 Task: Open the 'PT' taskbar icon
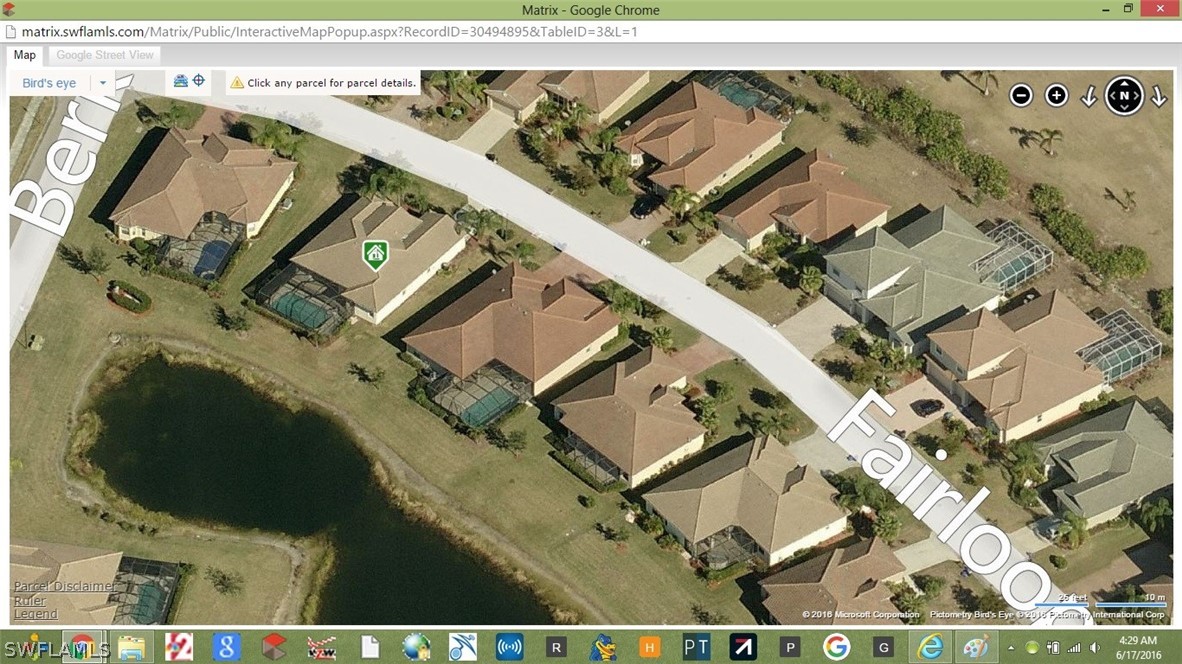[696, 647]
